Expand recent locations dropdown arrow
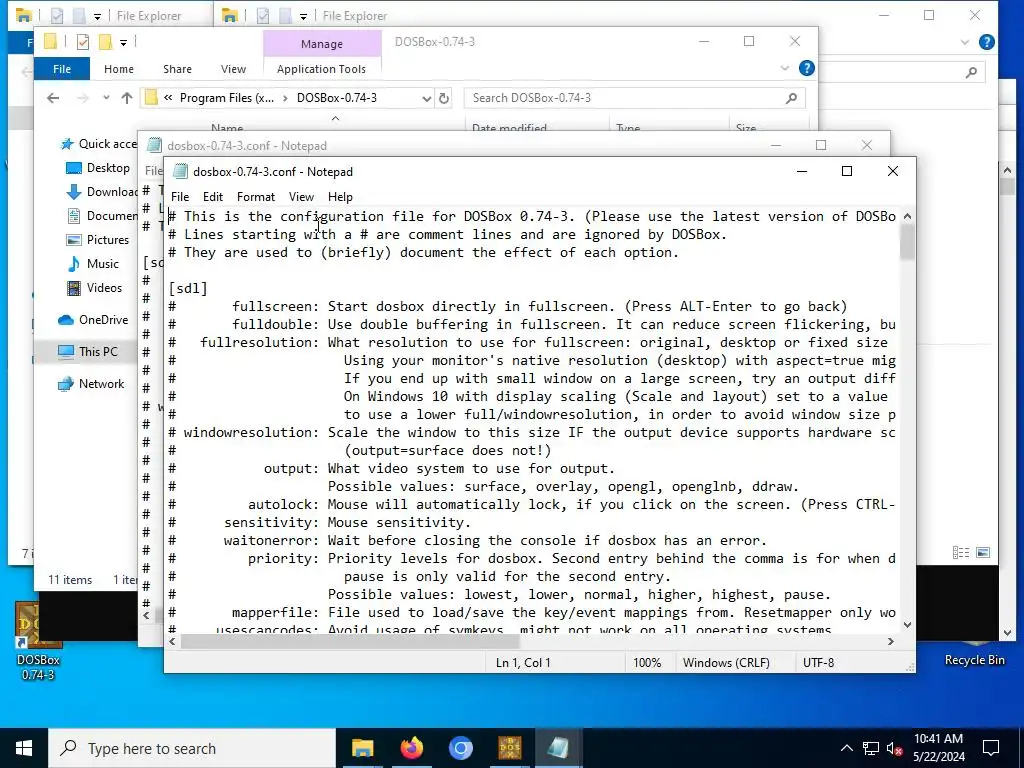1024x768 pixels. click(x=106, y=98)
